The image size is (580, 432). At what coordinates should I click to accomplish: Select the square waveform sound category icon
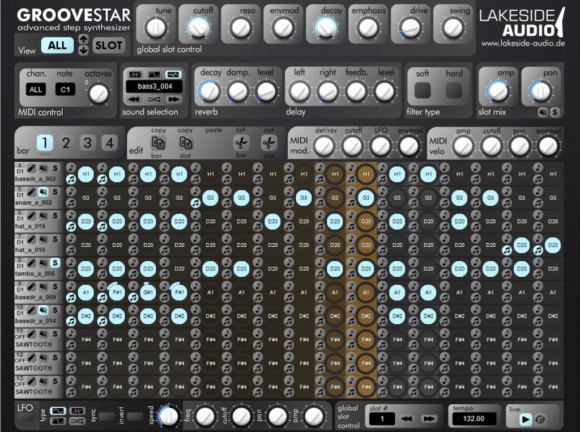[x=154, y=74]
